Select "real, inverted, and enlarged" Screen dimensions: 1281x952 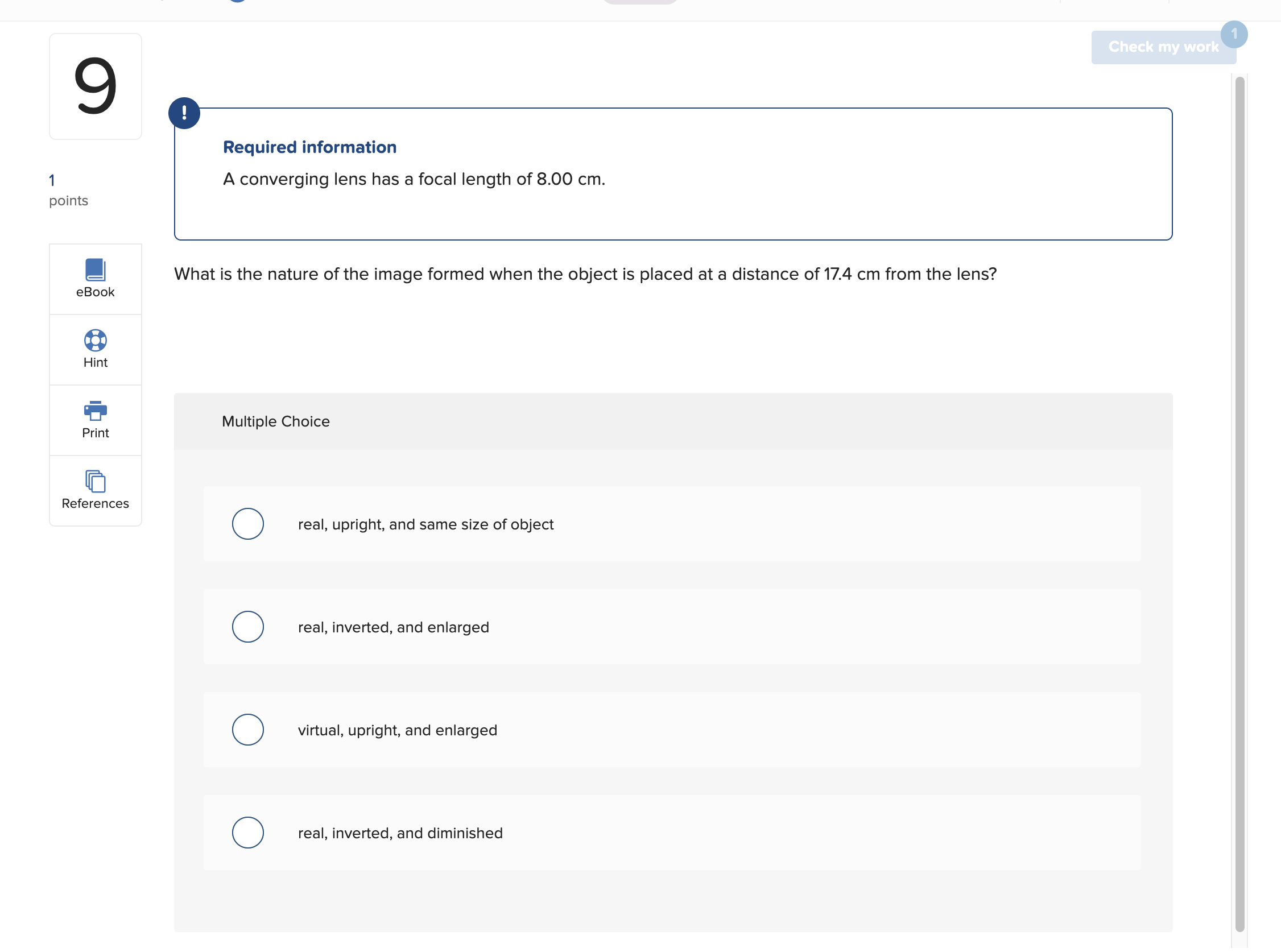[x=248, y=627]
